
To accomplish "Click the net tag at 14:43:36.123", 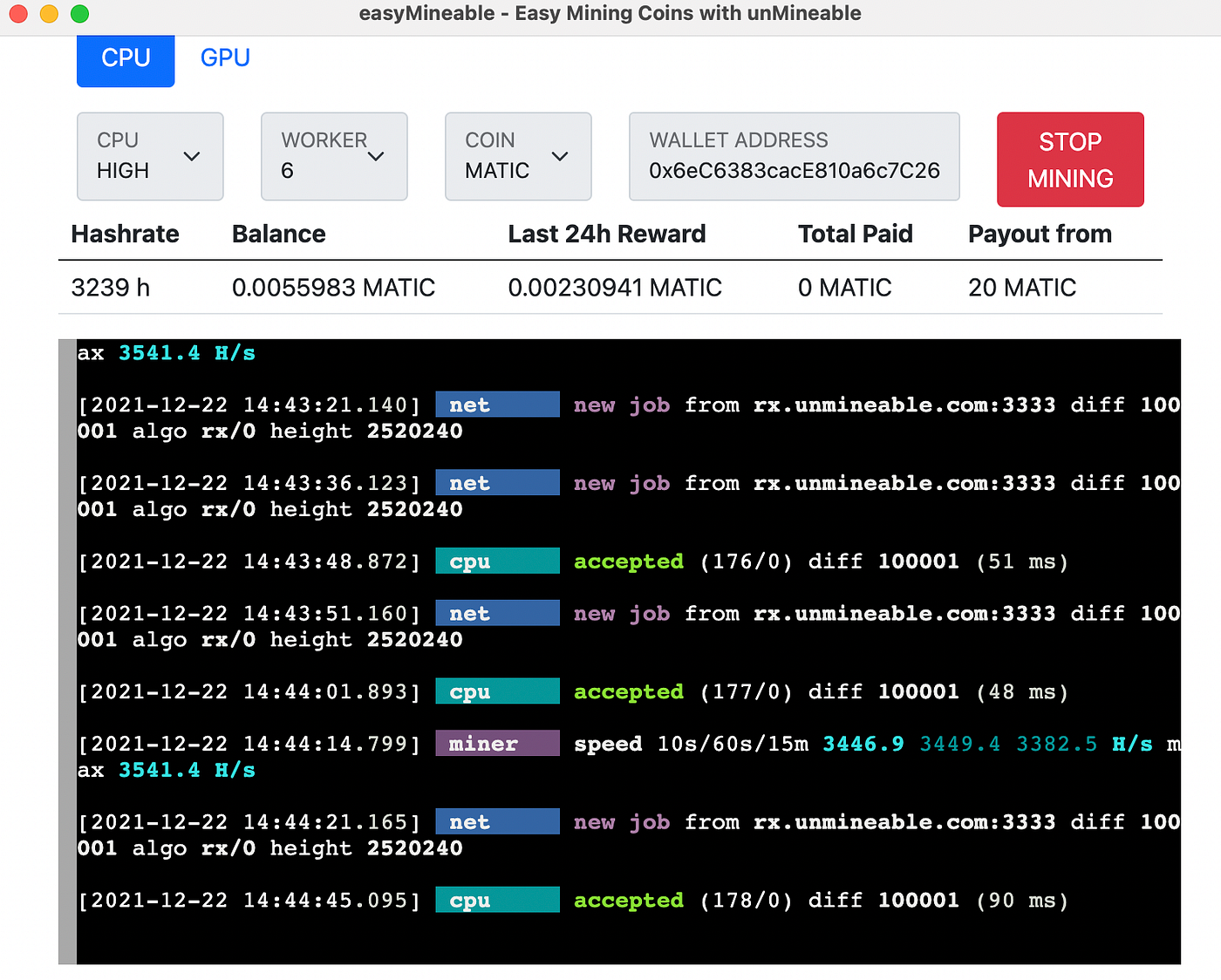I will pyautogui.click(x=497, y=483).
